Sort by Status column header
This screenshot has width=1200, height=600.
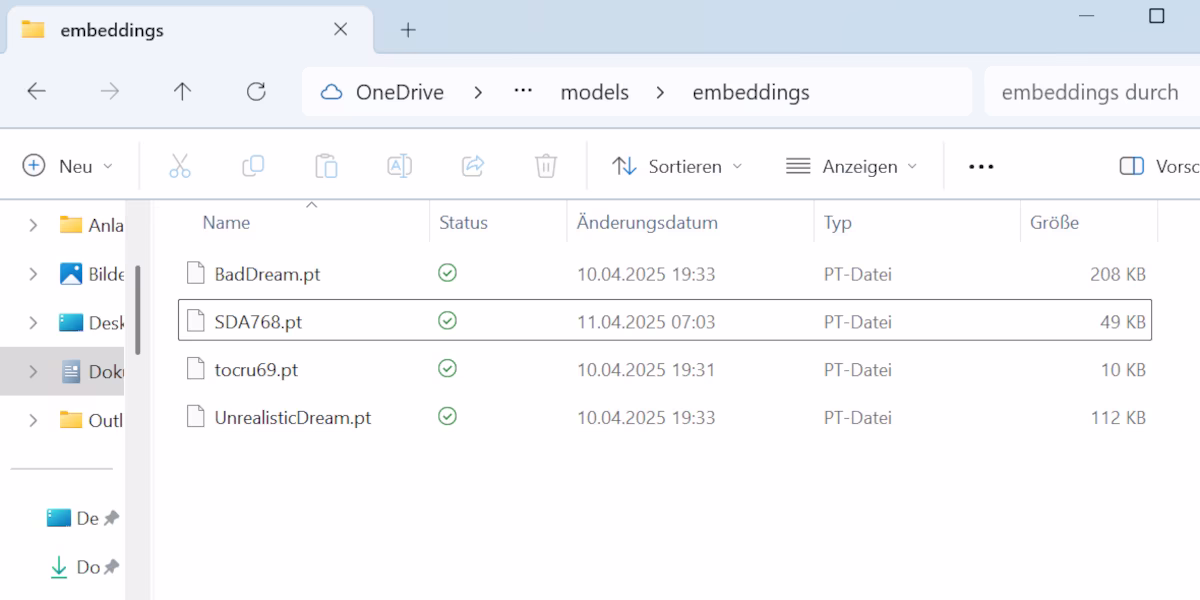[464, 222]
